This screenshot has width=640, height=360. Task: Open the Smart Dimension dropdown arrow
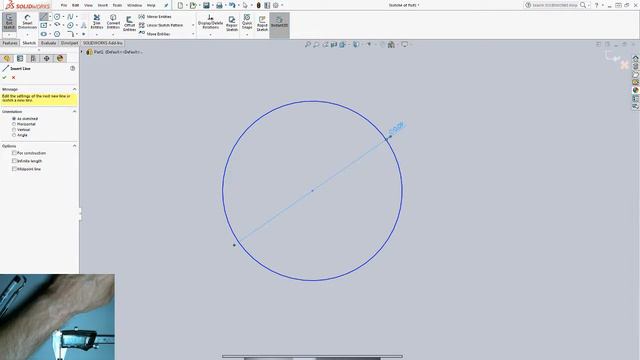(27, 35)
